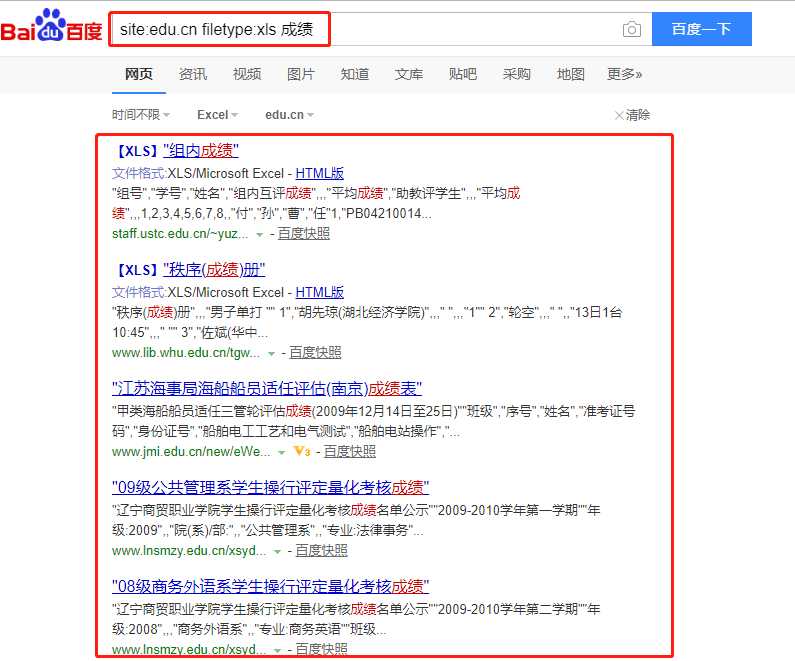795x661 pixels.
Task: Open 百度快照 for staff.ustc.edu.cn result
Action: (x=304, y=234)
